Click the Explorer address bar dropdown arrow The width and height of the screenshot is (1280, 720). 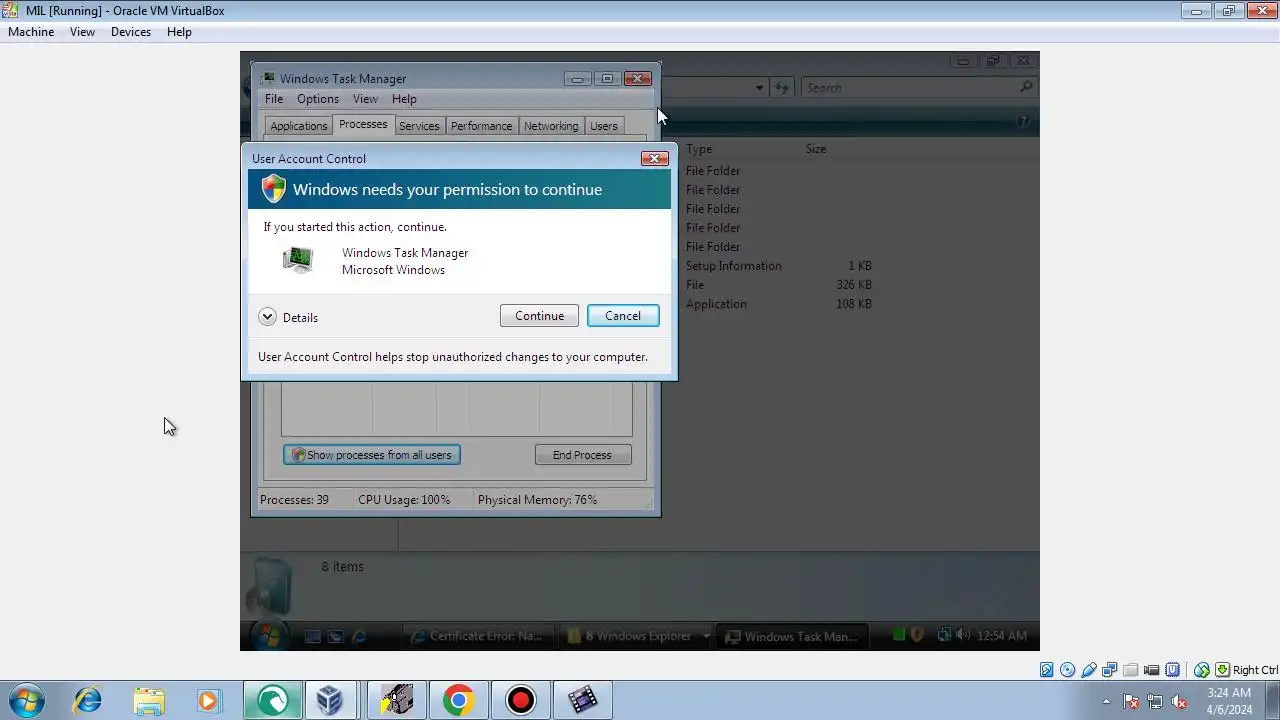coord(759,88)
